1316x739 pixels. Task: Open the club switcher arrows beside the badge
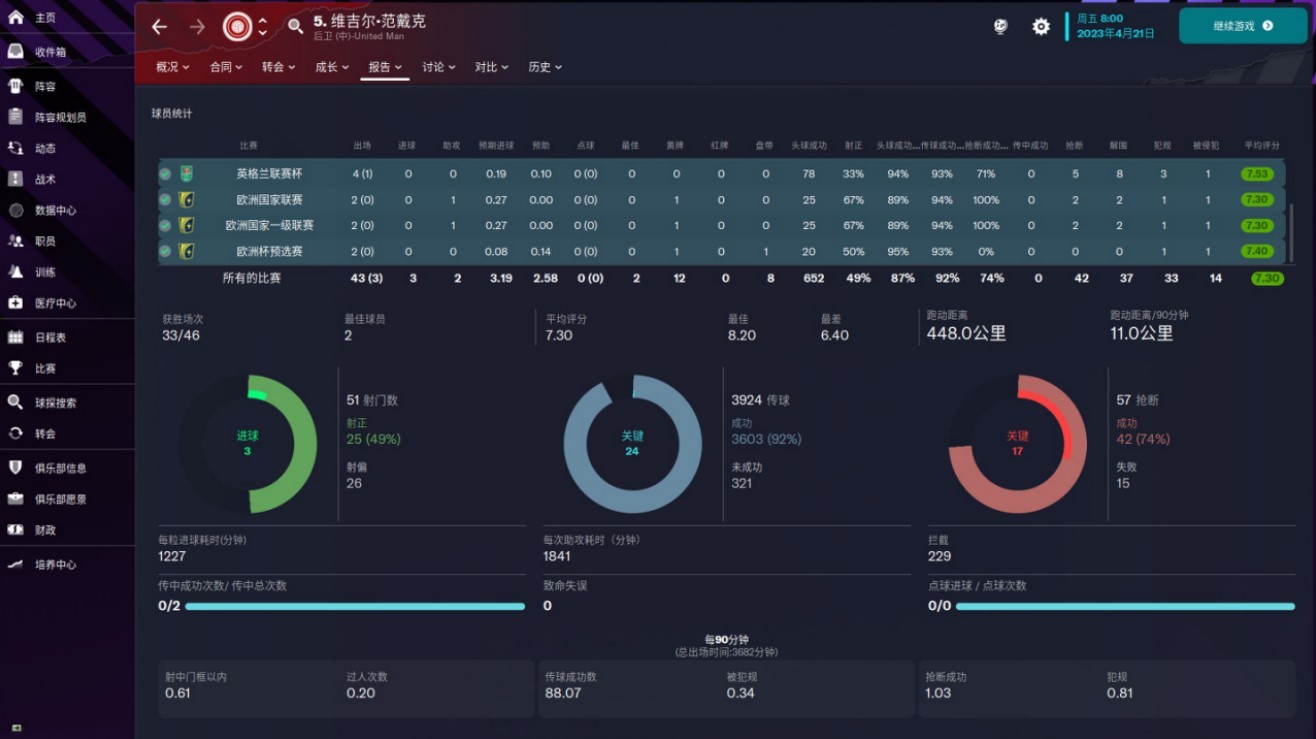(262, 27)
